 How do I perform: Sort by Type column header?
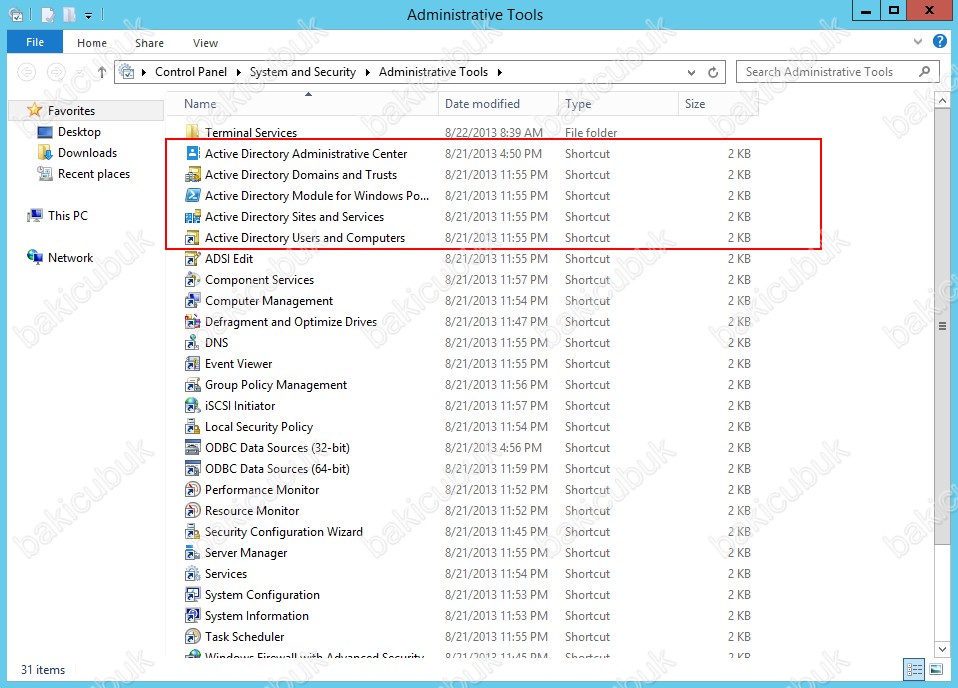pyautogui.click(x=618, y=104)
